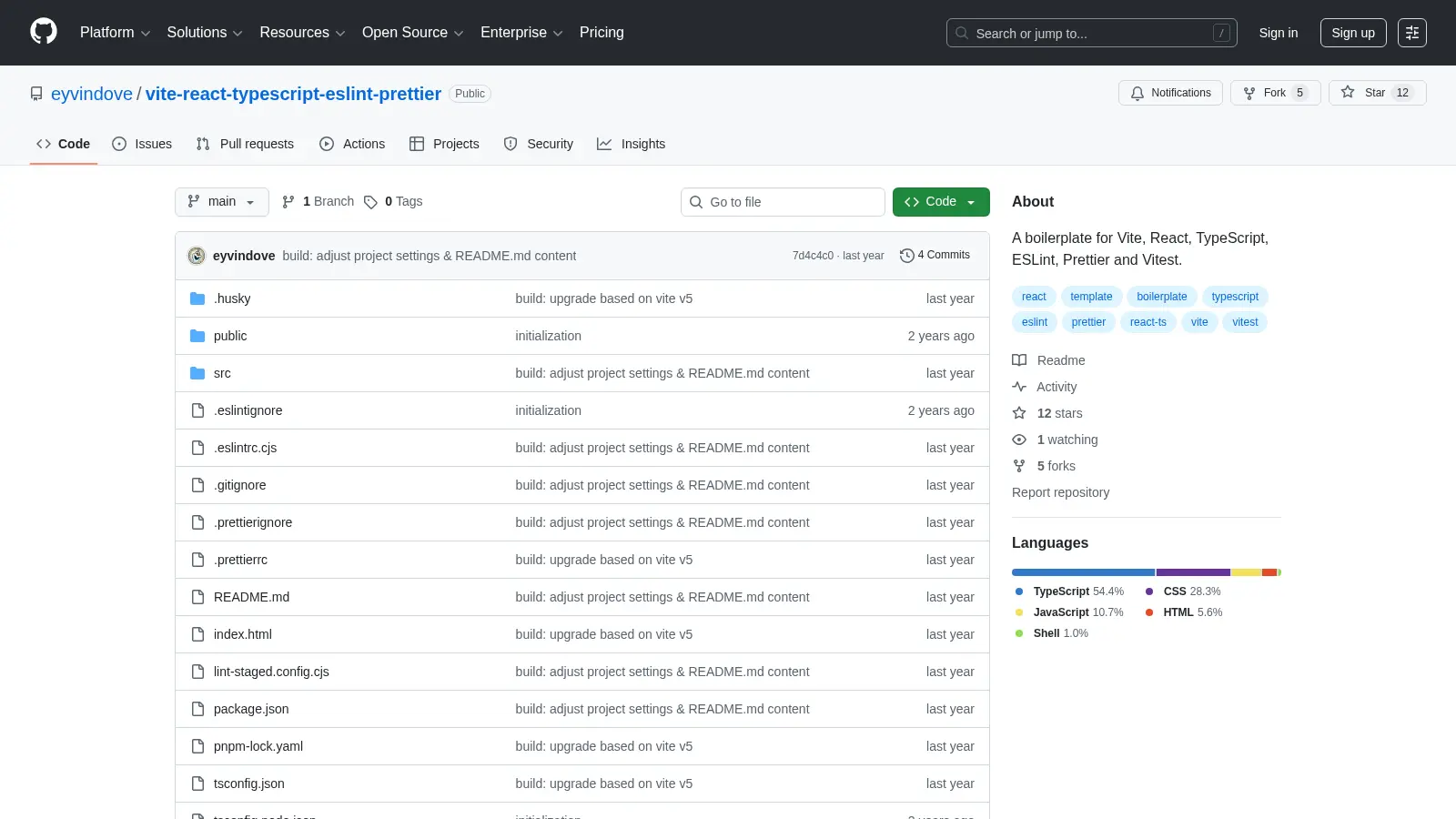Click the bell icon in Notifications
The image size is (1456, 819).
pos(1137,93)
